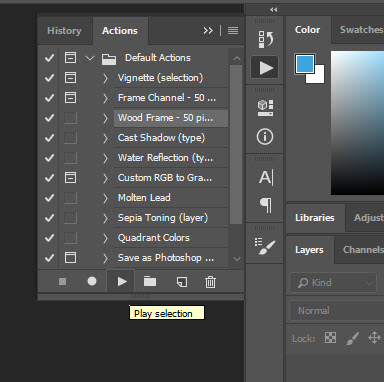The image size is (384, 382).
Task: Select the Cast Shadow (type) action
Action: (171, 138)
